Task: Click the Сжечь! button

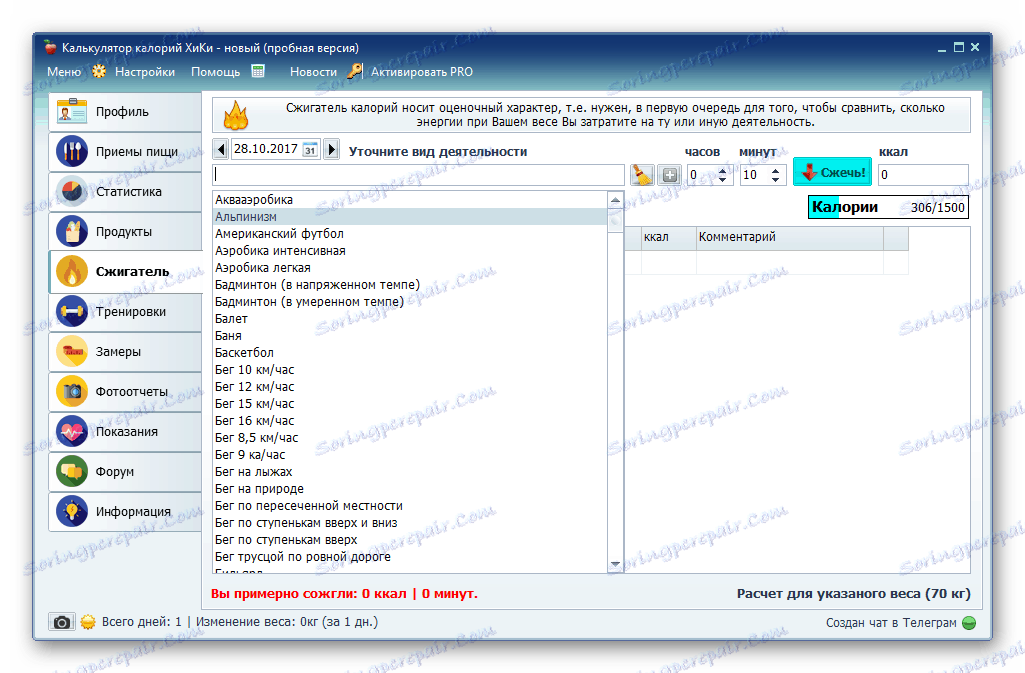Action: [x=832, y=172]
